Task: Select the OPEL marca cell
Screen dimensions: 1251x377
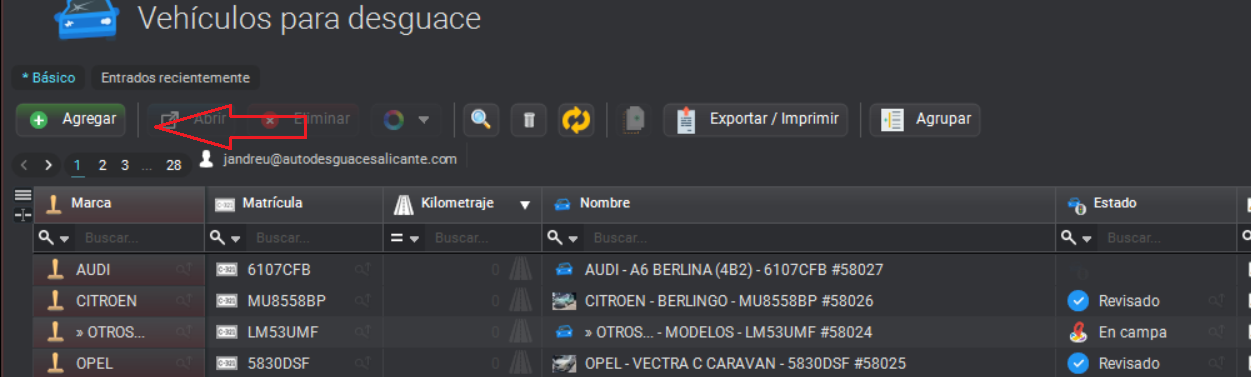Action: coord(120,363)
